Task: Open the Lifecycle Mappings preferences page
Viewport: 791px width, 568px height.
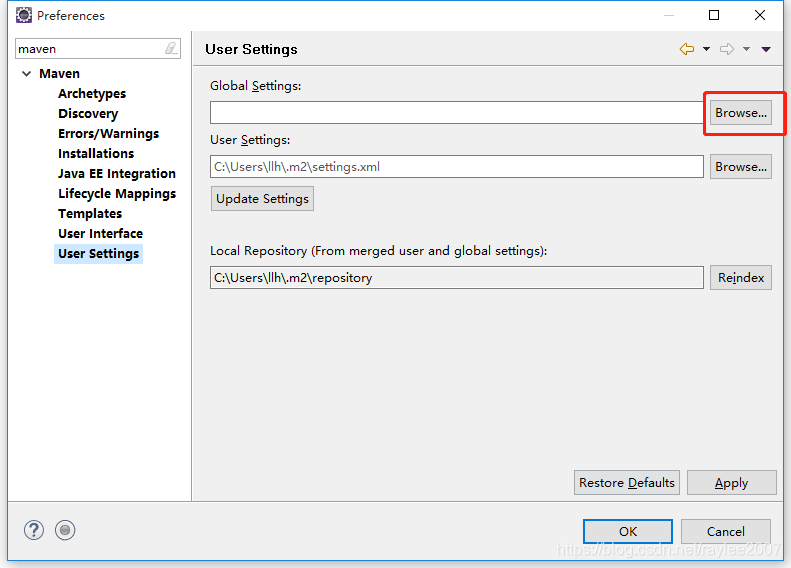Action: click(x=117, y=194)
